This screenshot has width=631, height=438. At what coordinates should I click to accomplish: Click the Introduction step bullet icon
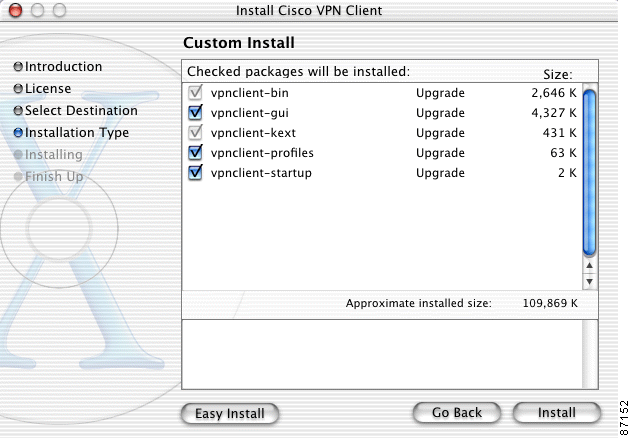coord(18,67)
